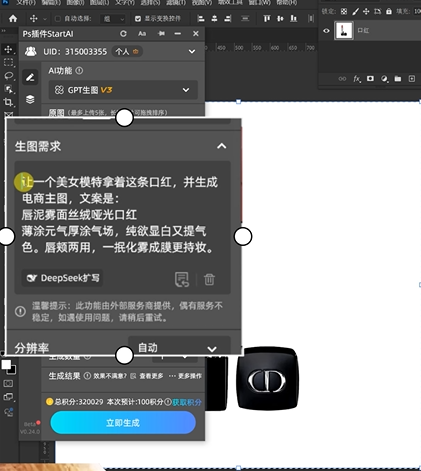Click the info icon next to AI功能
Screen dimensions: 421x471
click(79, 71)
